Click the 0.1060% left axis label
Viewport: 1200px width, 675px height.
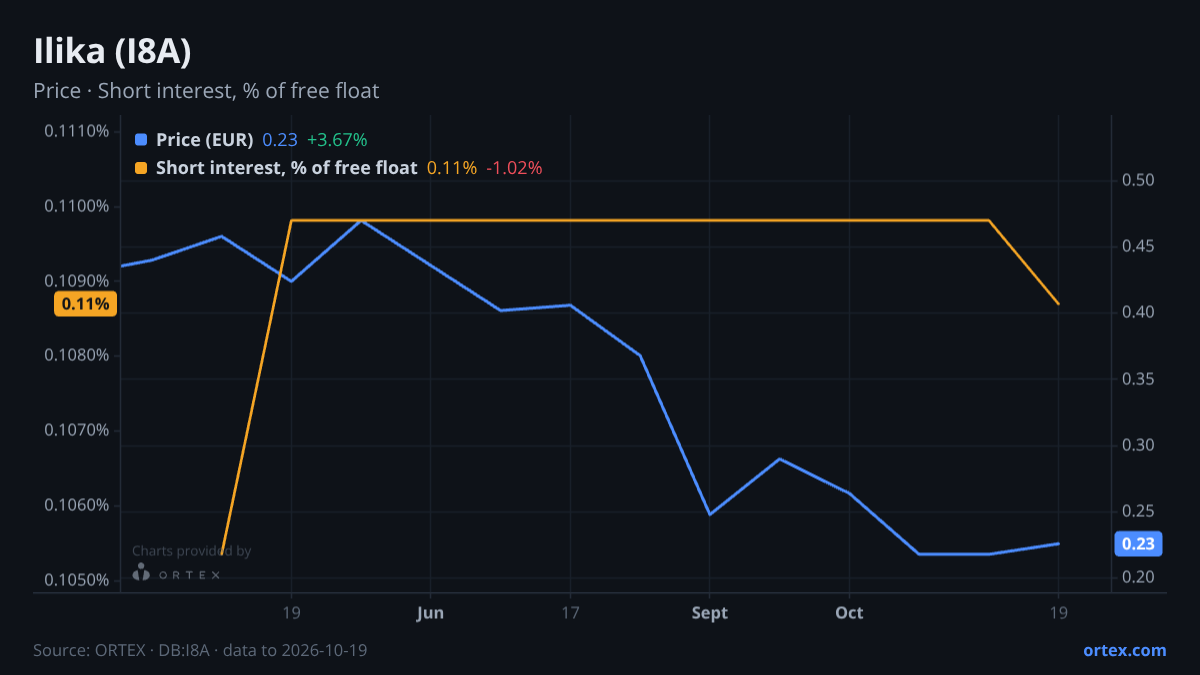[x=77, y=505]
